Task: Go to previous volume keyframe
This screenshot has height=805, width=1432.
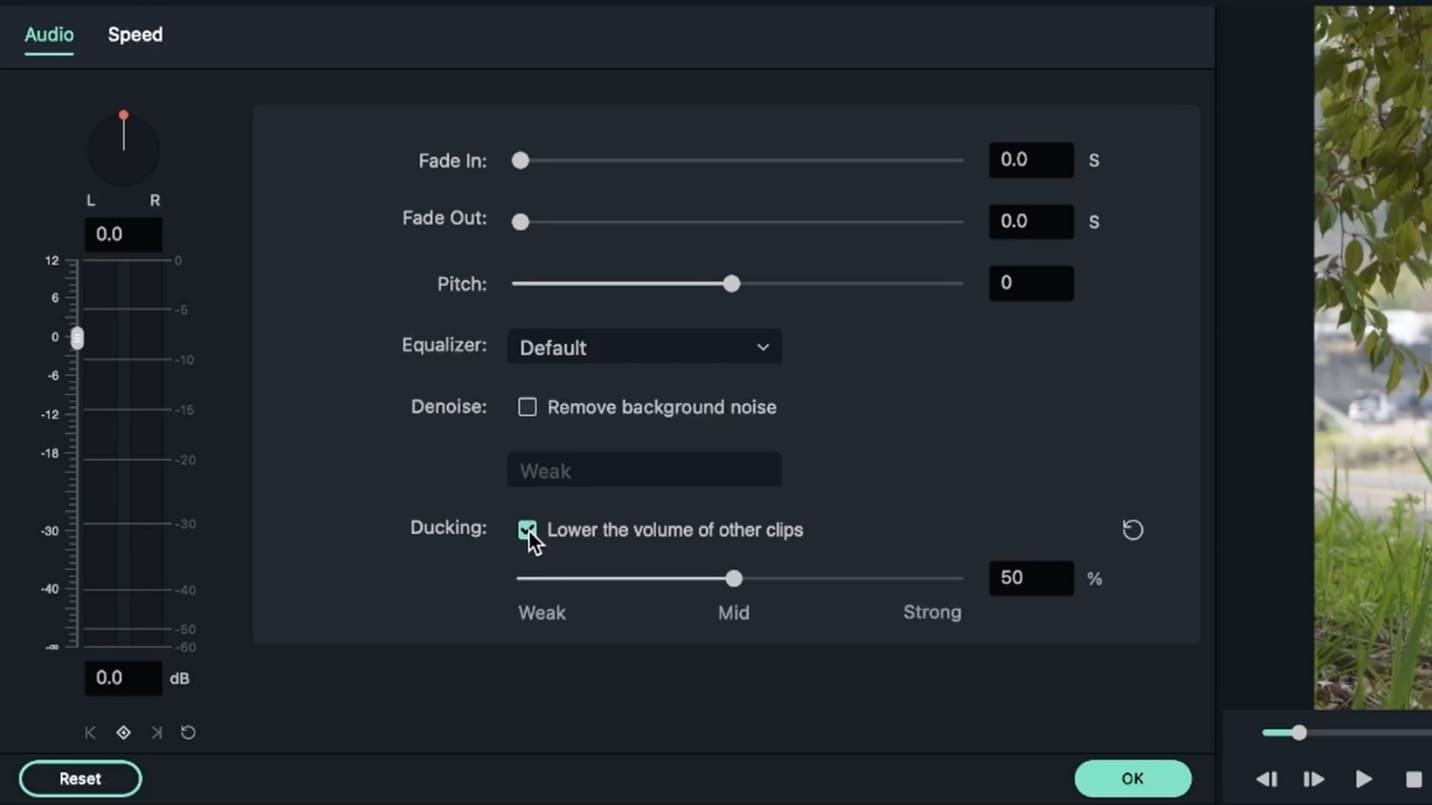Action: click(90, 733)
